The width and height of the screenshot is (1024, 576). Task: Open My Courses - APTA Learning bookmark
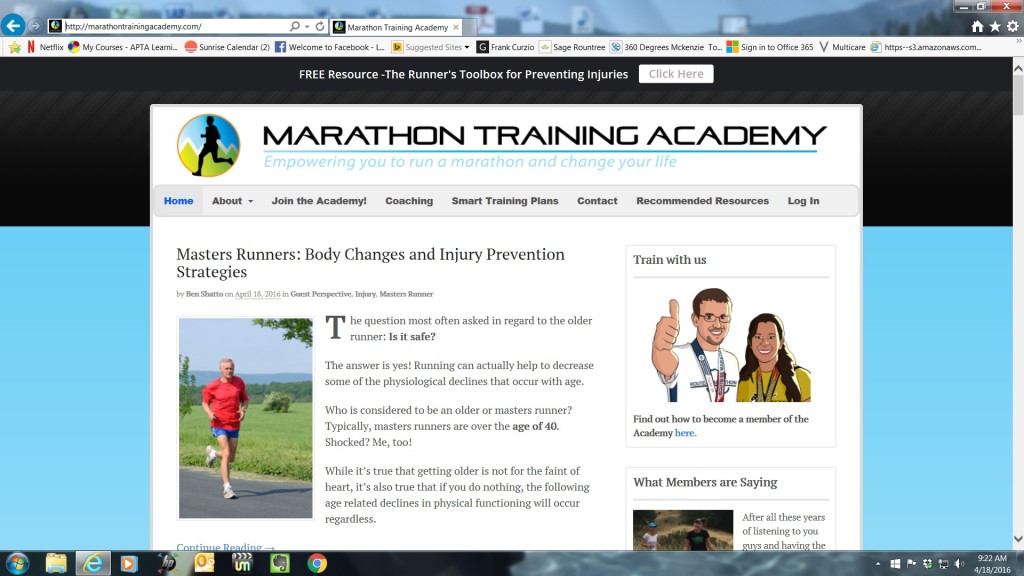coord(123,47)
